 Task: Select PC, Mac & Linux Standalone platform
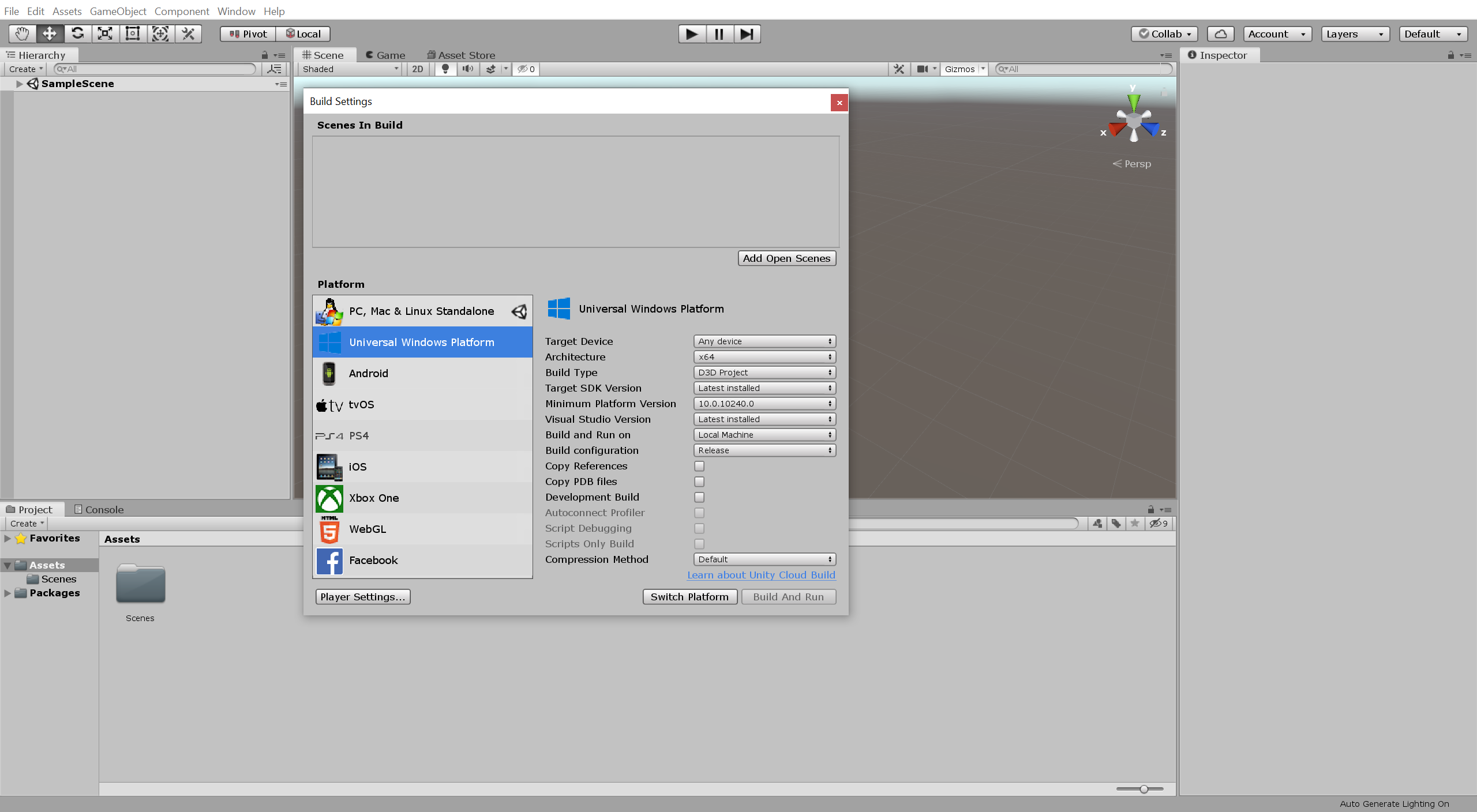click(x=422, y=311)
